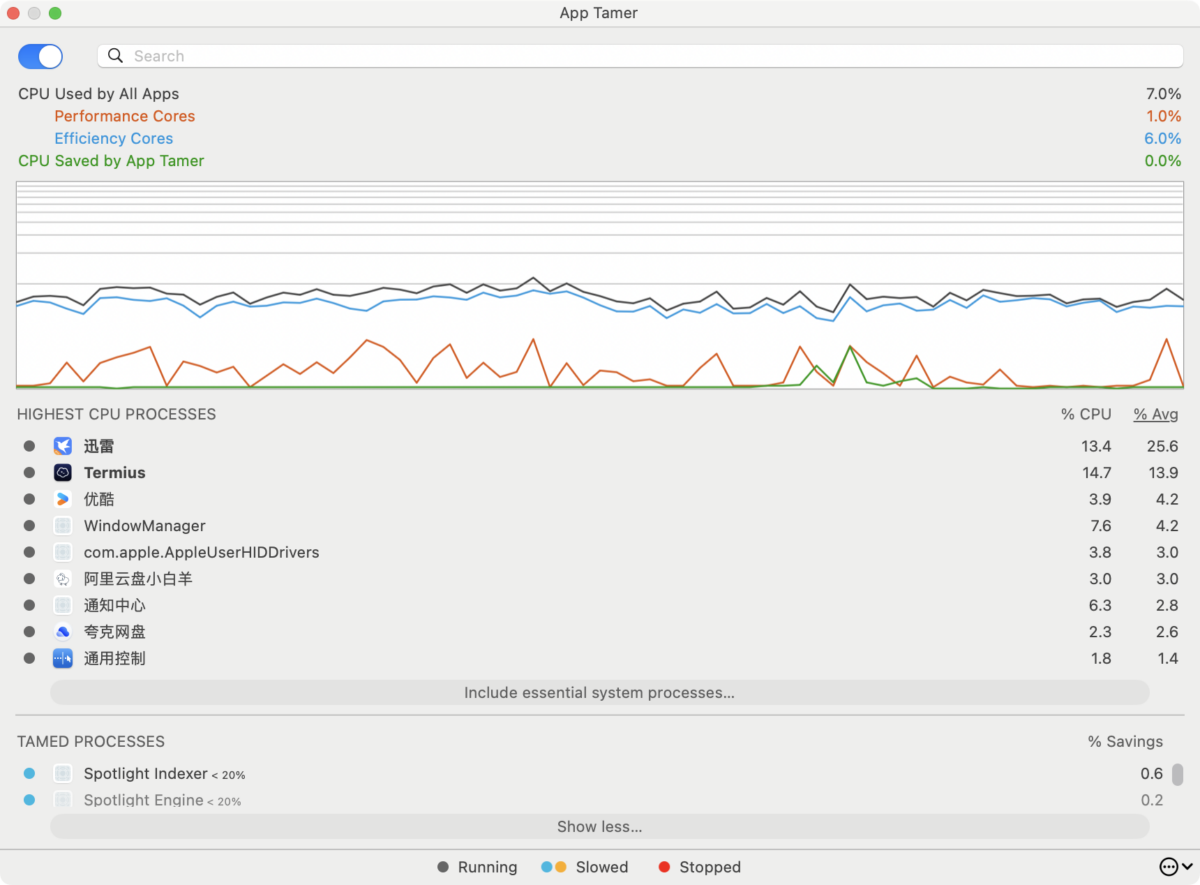Select the Spotlight Indexer tamed process name
This screenshot has height=885, width=1200.
pos(146,774)
